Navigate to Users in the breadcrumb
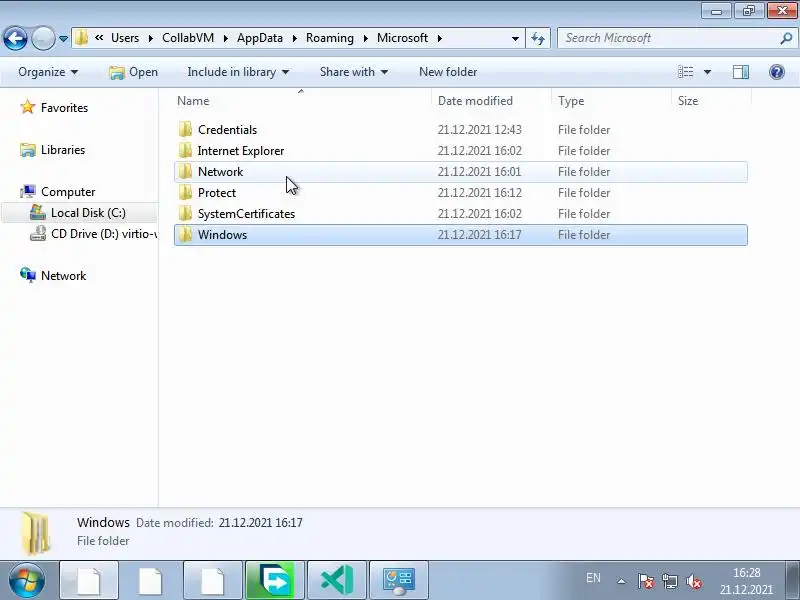800x600 pixels. pyautogui.click(x=125, y=38)
